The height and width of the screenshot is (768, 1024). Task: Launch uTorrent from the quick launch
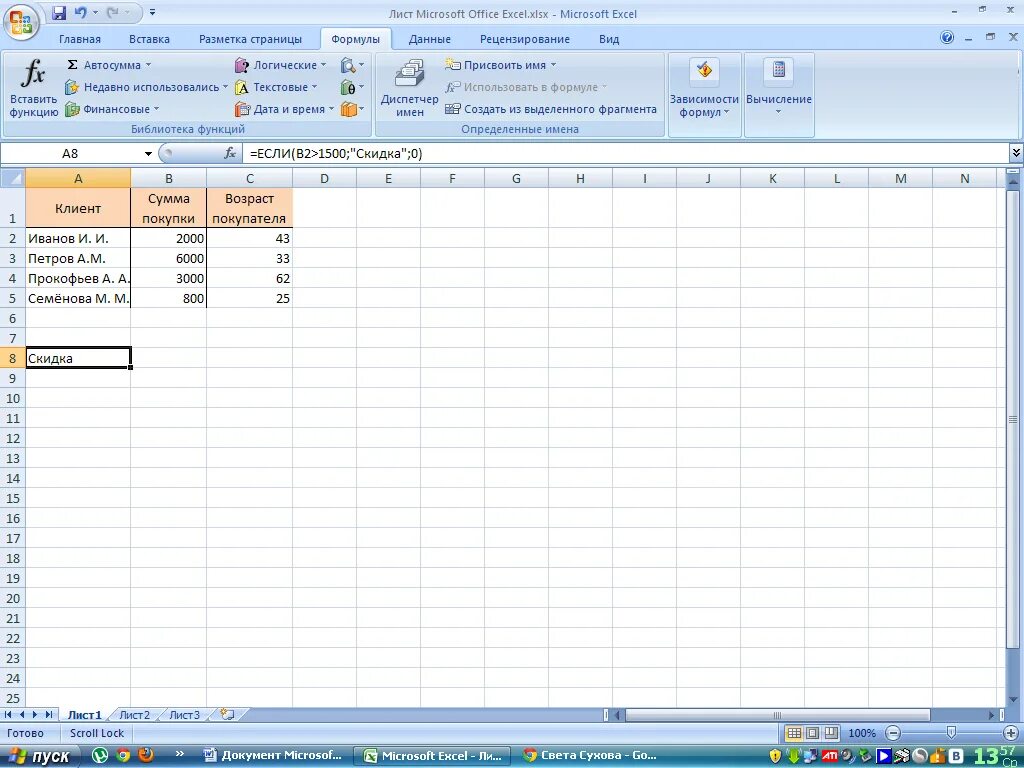click(x=100, y=756)
